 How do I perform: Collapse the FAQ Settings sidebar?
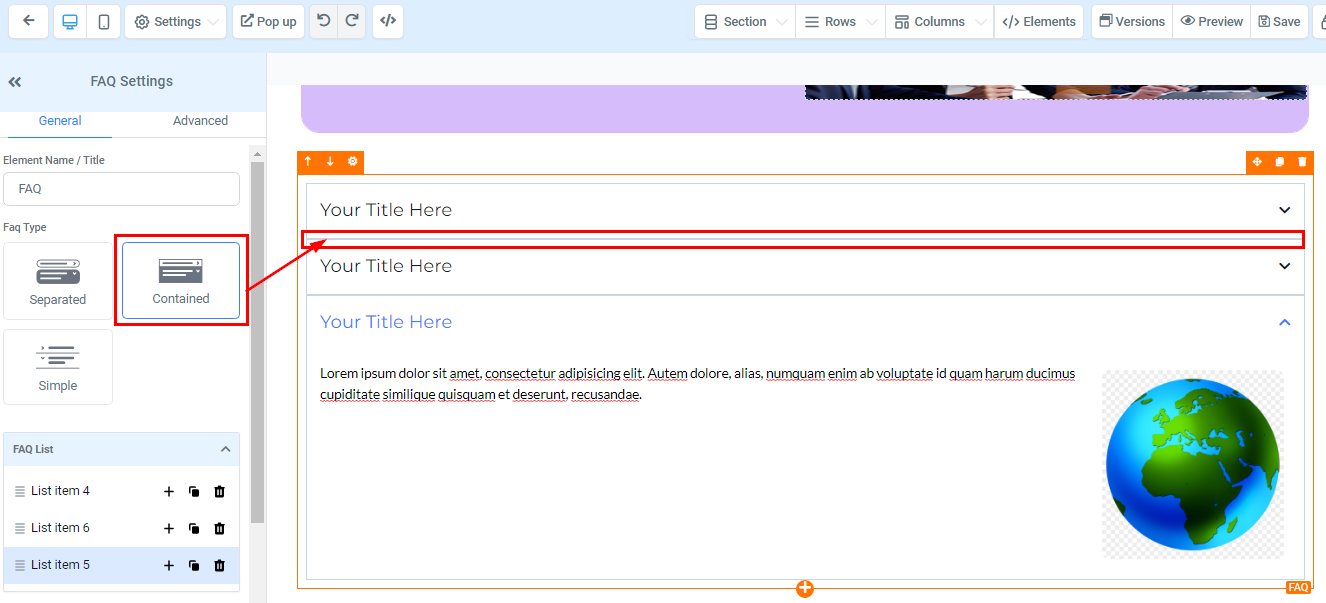15,82
